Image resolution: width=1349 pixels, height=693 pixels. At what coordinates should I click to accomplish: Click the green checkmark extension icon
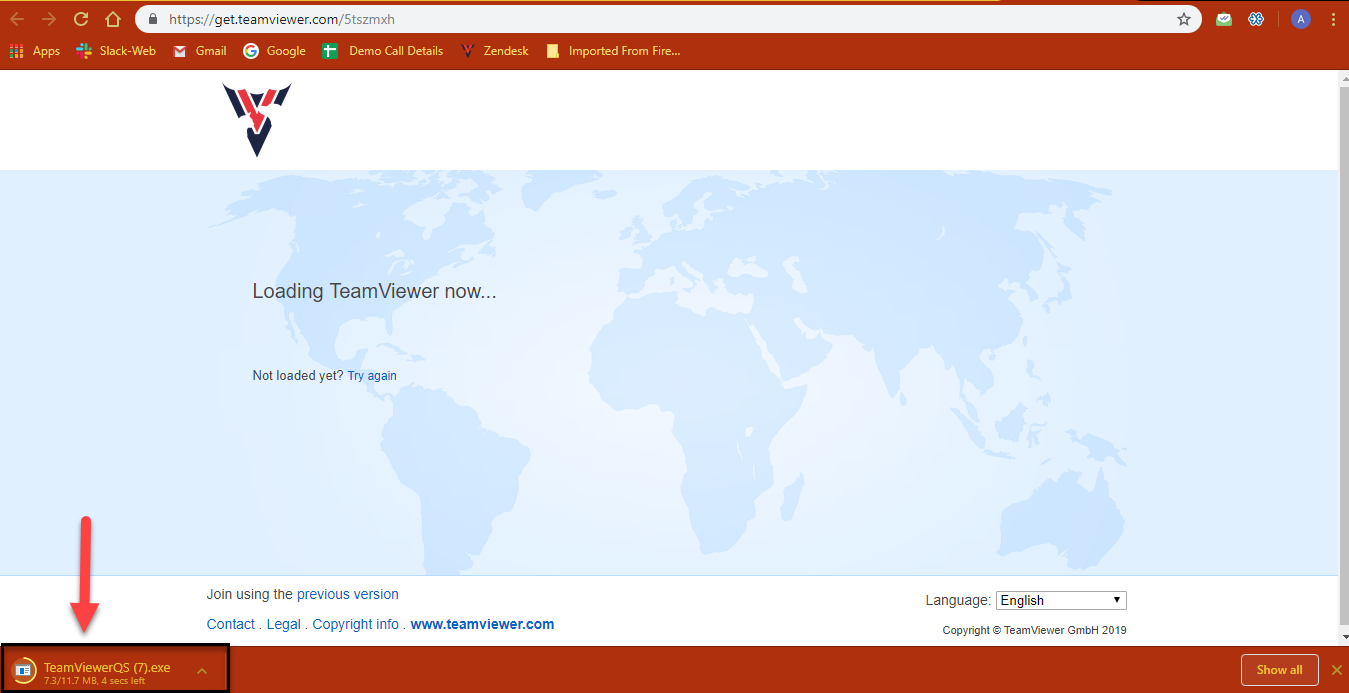[1224, 19]
